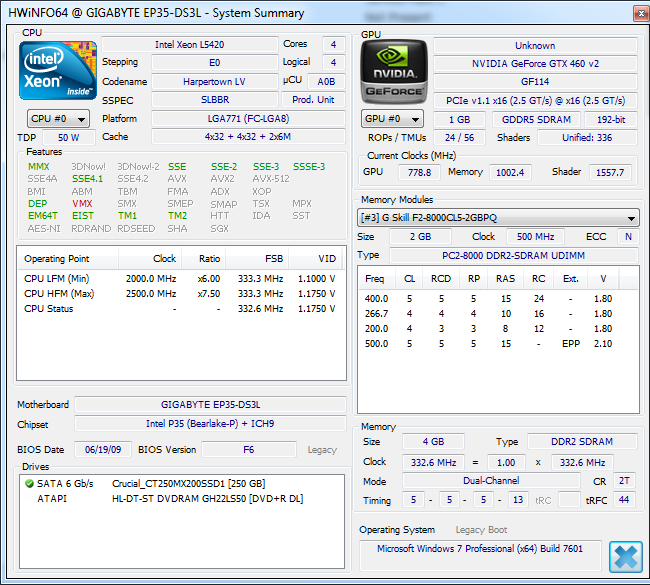The width and height of the screenshot is (650, 585).
Task: Click the BIOS Version F6 field
Action: pos(249,449)
